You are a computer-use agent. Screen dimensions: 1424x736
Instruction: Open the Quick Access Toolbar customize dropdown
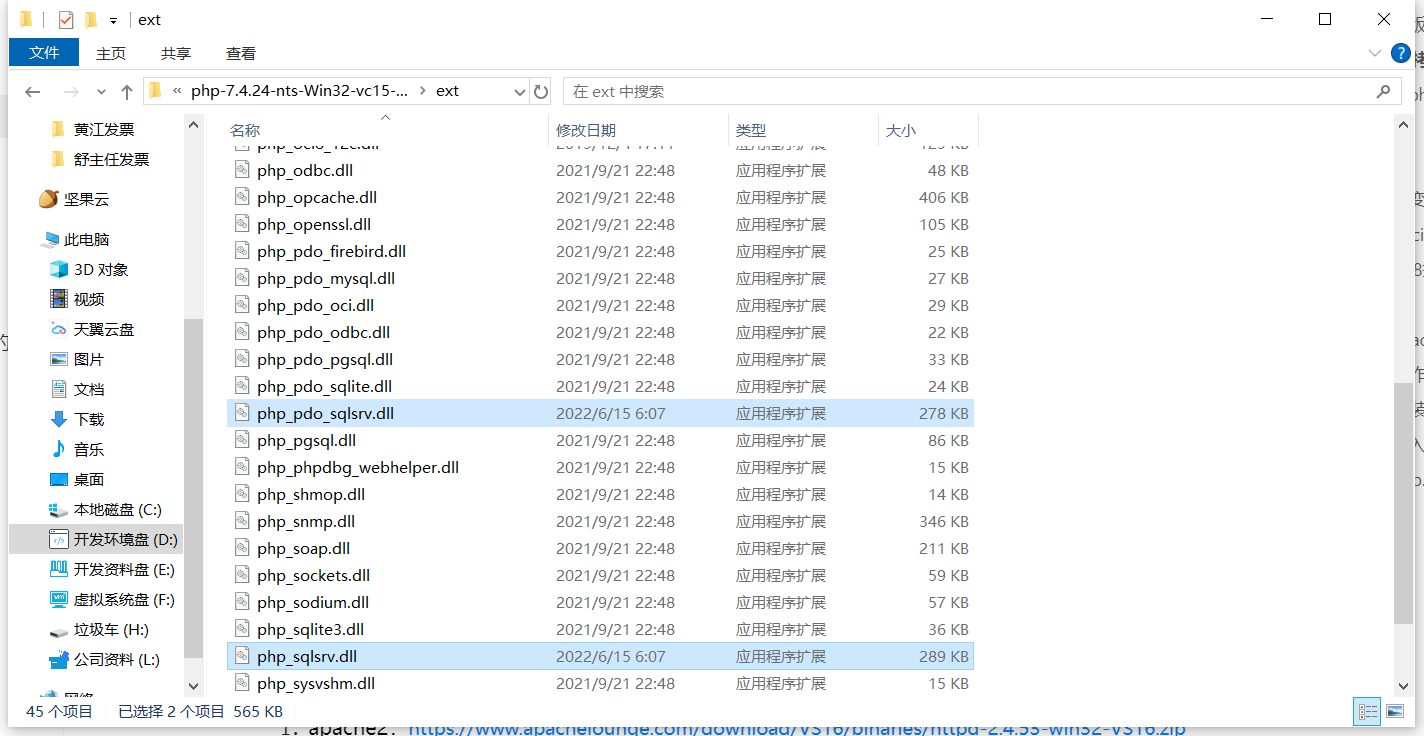(113, 21)
